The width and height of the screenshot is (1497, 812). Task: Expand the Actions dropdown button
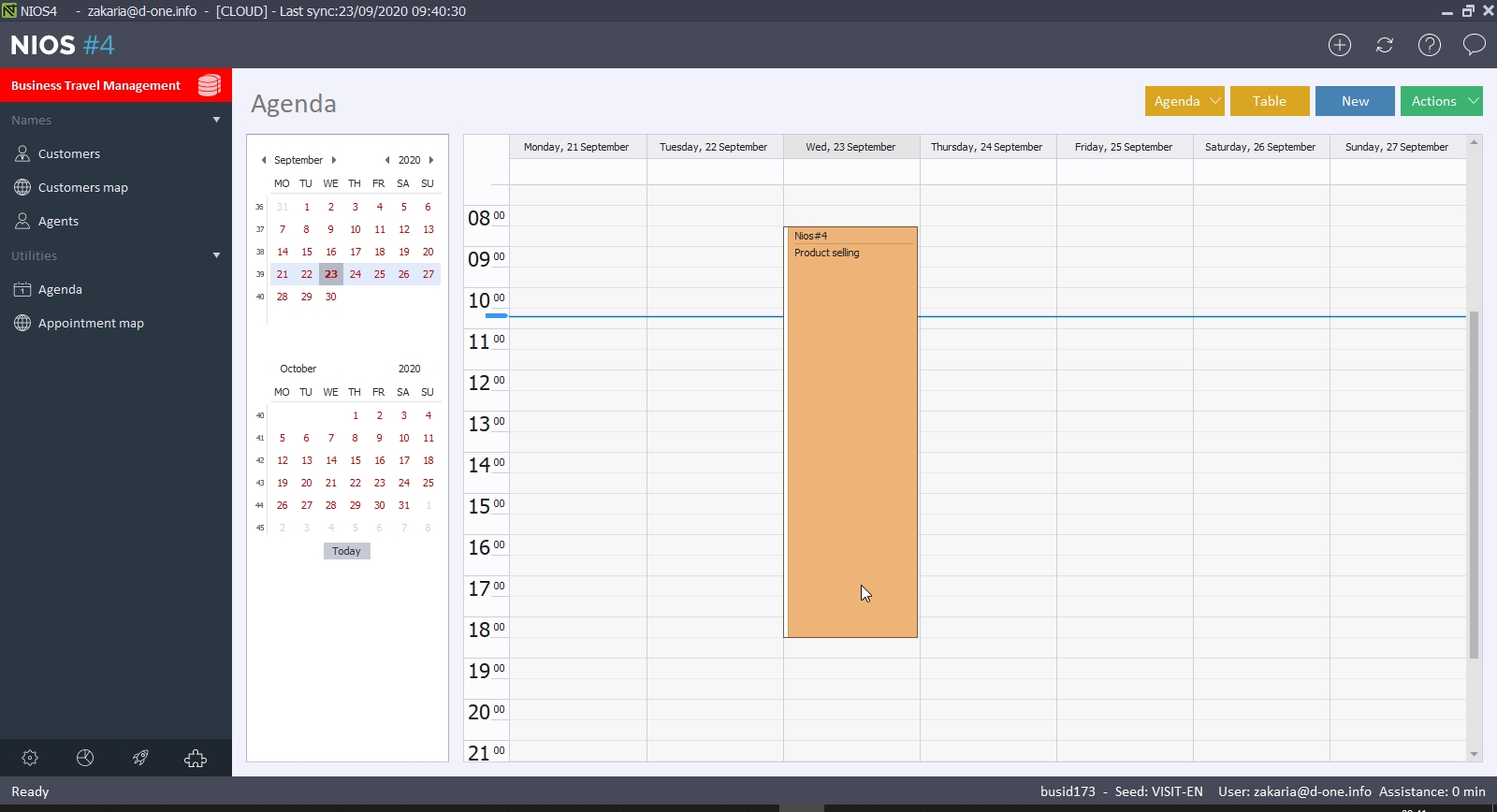(x=1473, y=101)
